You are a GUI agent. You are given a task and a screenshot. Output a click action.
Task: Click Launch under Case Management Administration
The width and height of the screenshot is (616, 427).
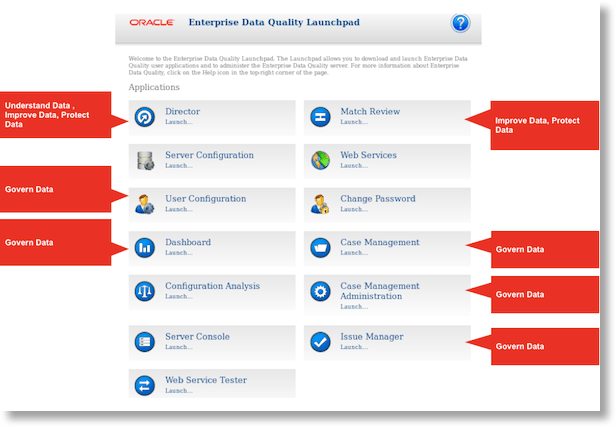point(354,307)
